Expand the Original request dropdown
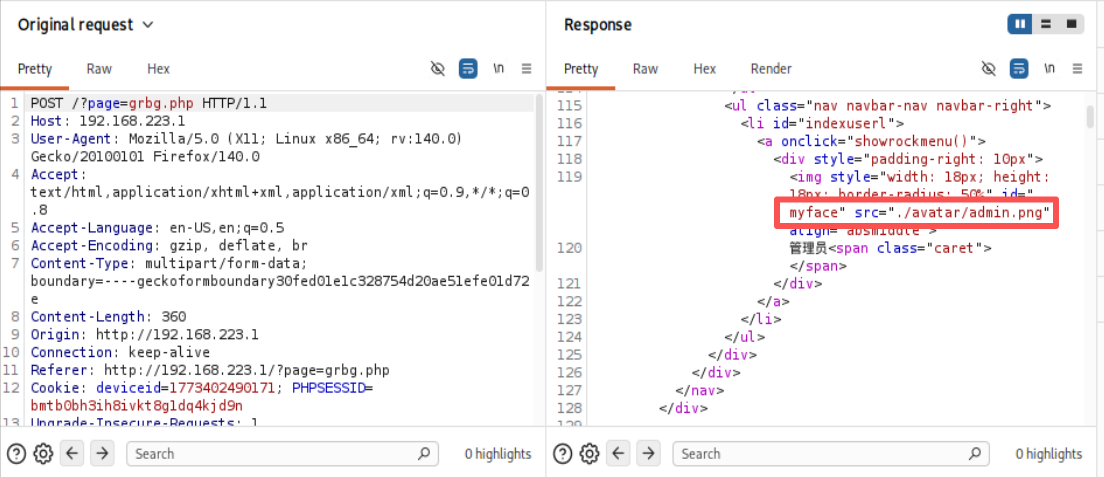The height and width of the screenshot is (477, 1104). pos(148,24)
